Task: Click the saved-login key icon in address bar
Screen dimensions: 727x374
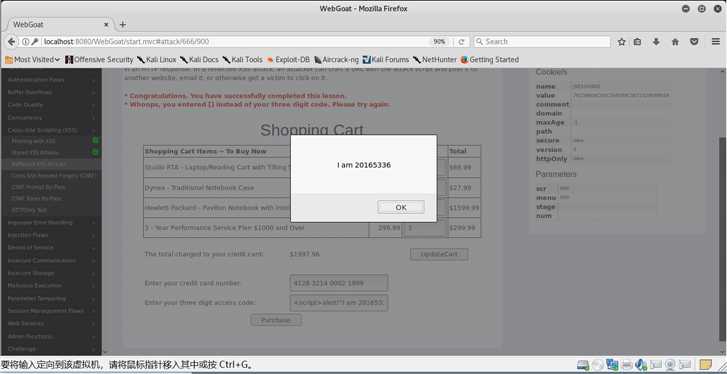Action: [x=34, y=42]
